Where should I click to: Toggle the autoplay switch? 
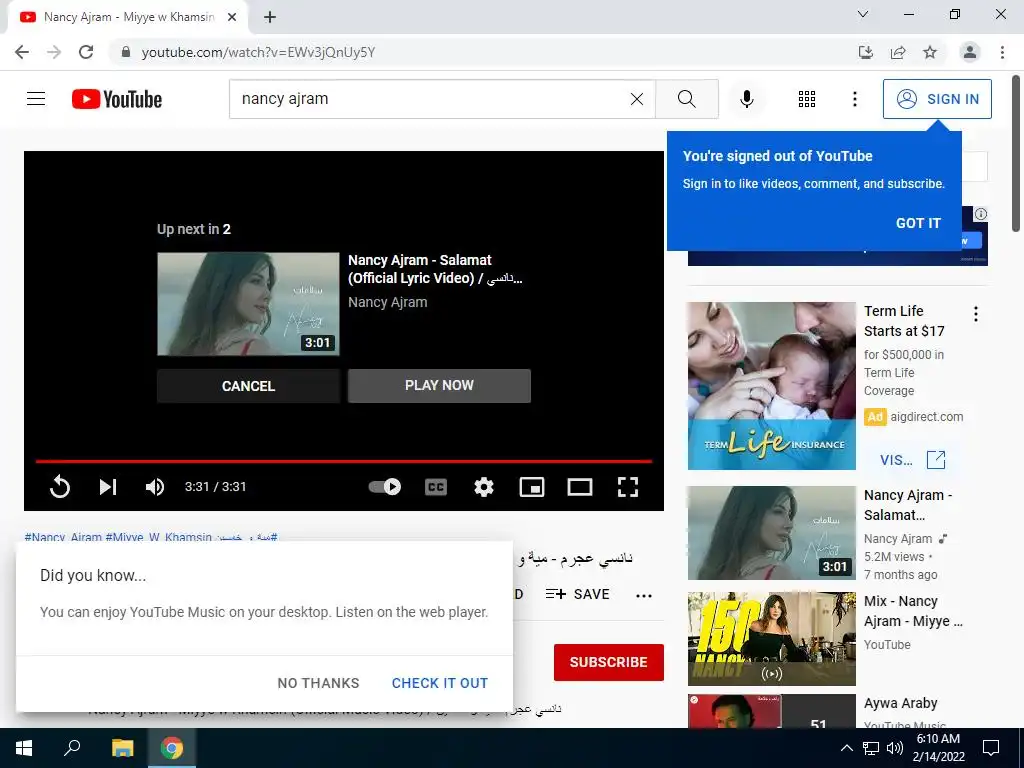tap(385, 487)
